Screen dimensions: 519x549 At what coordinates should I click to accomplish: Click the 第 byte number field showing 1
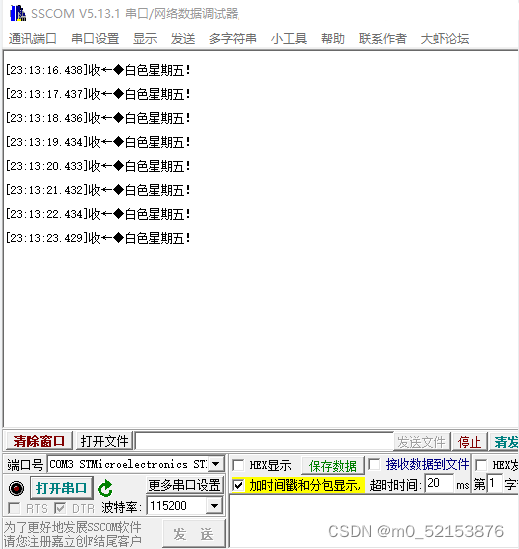click(495, 484)
